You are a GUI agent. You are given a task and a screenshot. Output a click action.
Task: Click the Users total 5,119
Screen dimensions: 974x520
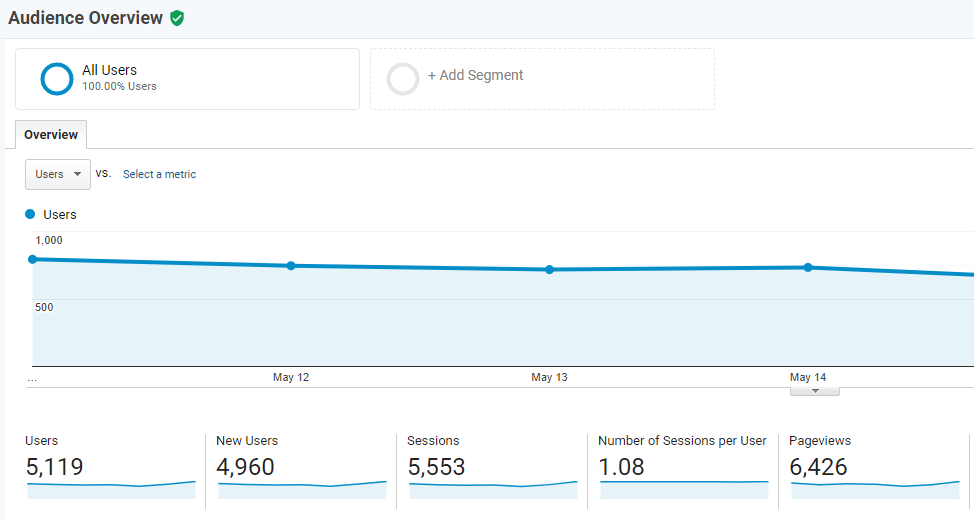coord(55,467)
